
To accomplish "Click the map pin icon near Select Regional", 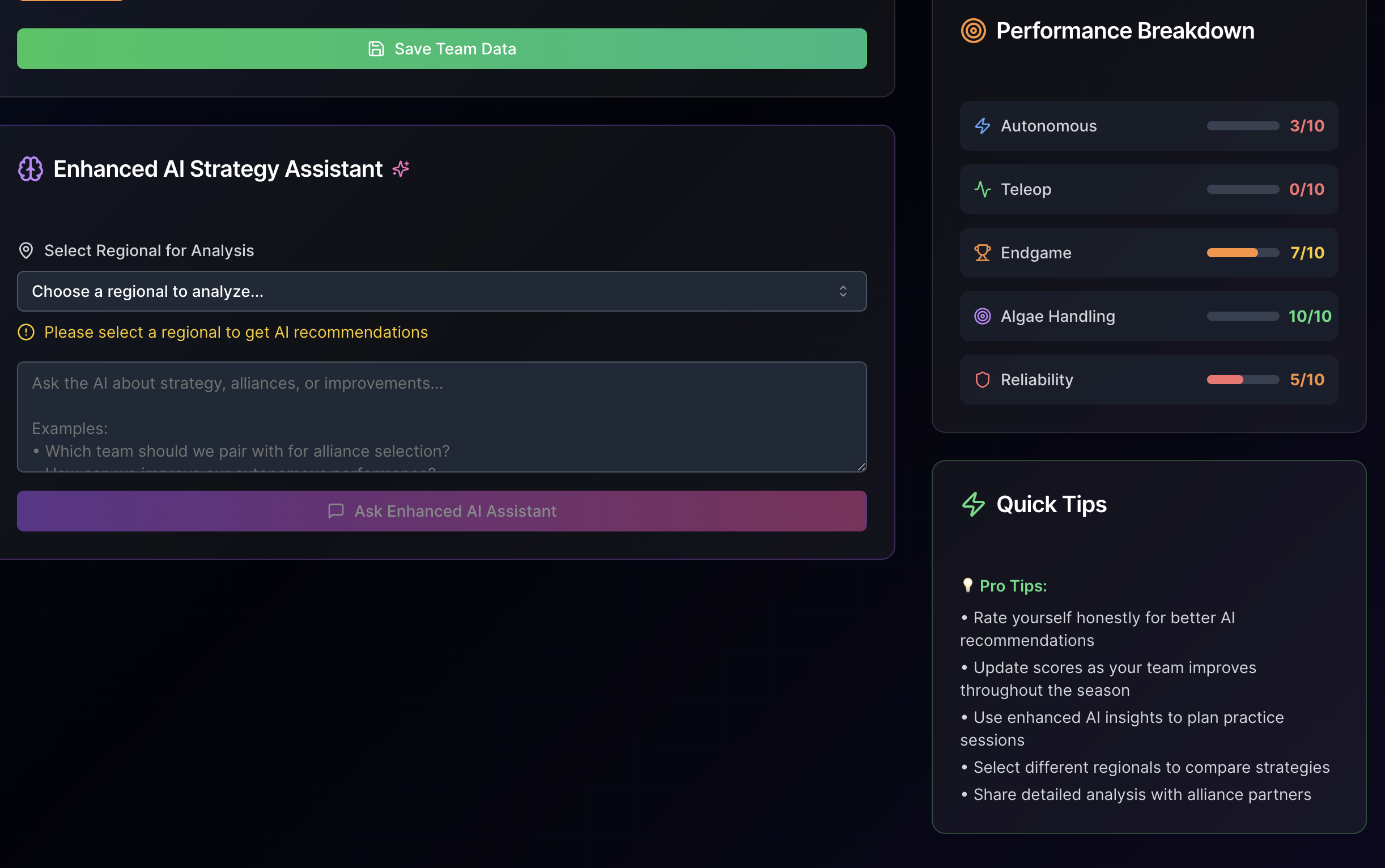I will tap(26, 251).
